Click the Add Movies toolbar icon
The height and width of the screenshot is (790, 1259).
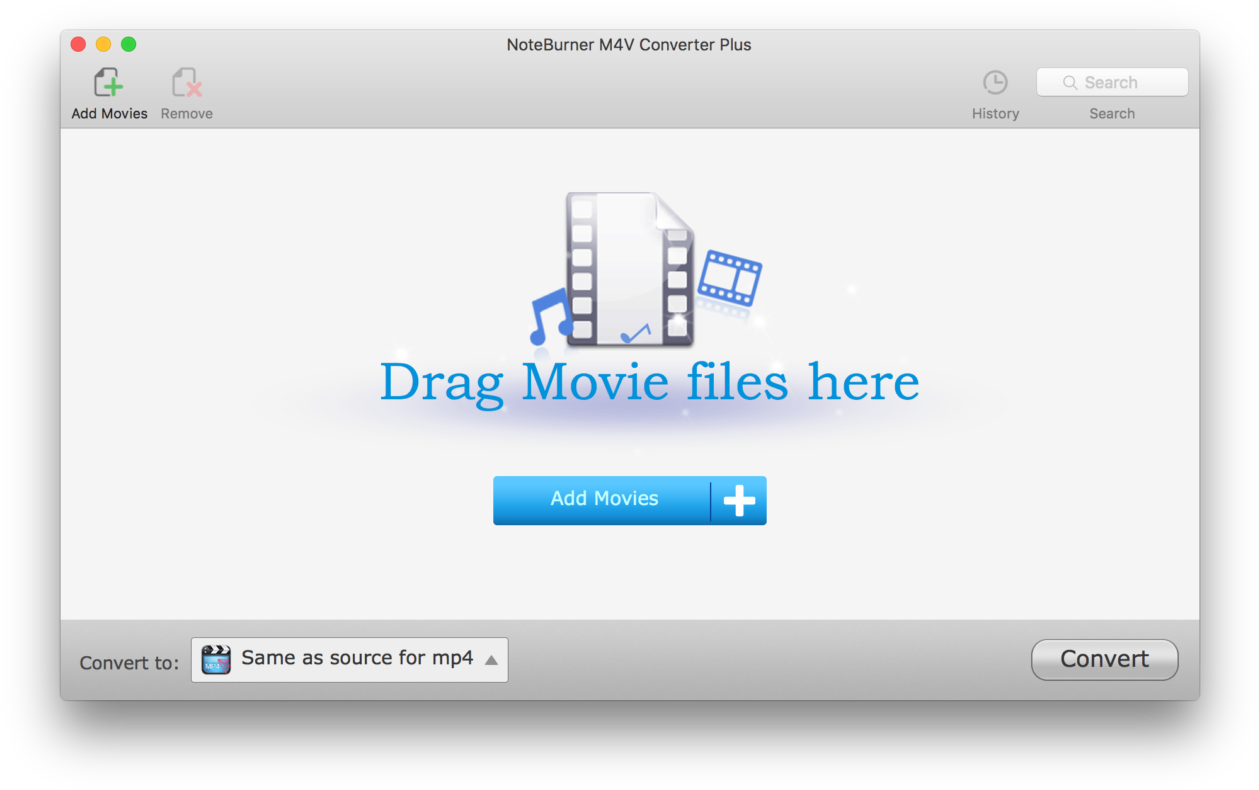coord(108,83)
